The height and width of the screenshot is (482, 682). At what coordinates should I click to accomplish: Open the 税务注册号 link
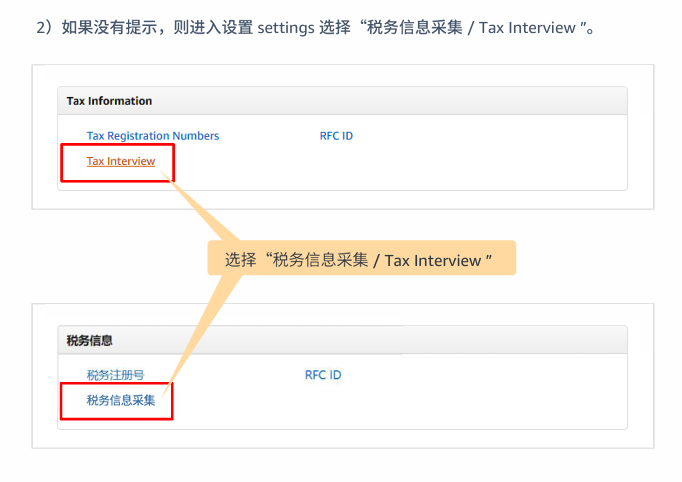click(115, 375)
